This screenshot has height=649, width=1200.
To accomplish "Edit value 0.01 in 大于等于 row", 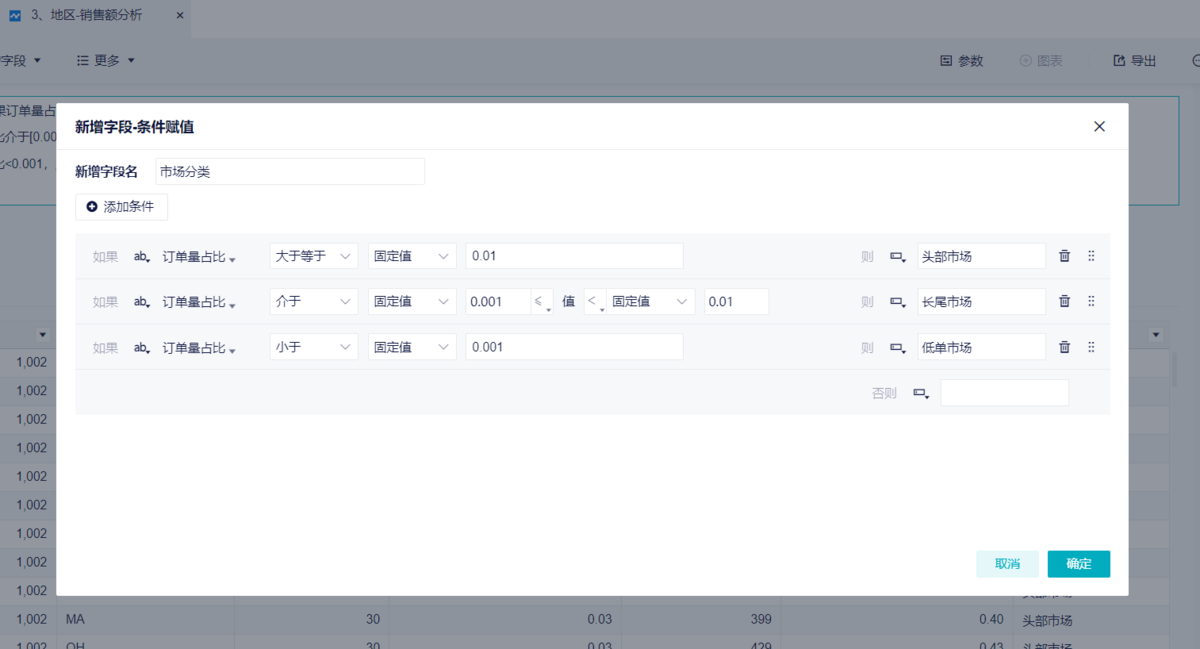I will 574,256.
